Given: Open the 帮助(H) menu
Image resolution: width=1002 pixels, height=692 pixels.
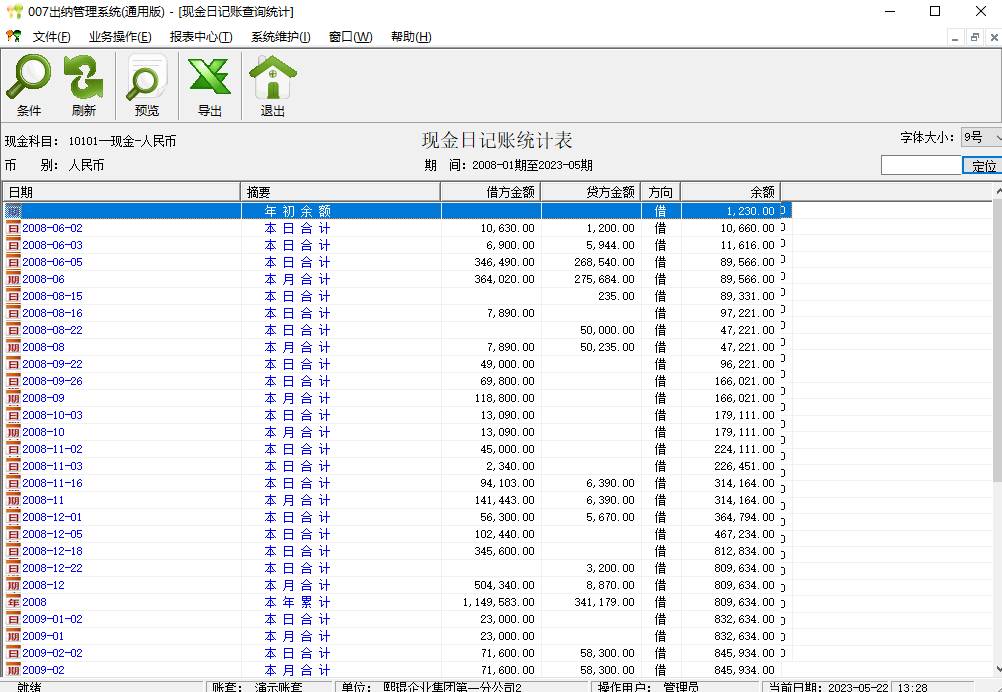Looking at the screenshot, I should coord(411,37).
